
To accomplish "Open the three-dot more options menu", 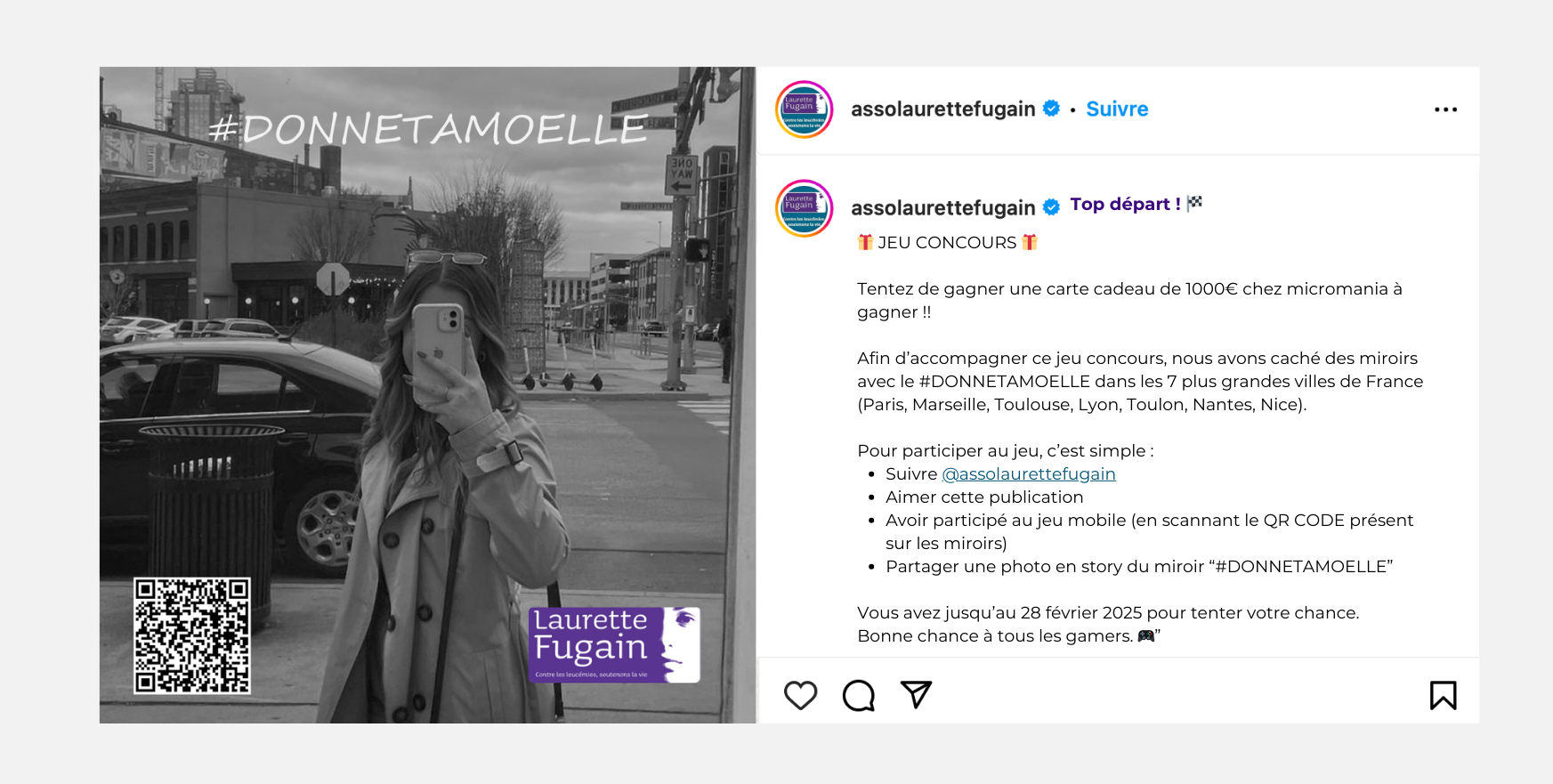I will (1445, 109).
